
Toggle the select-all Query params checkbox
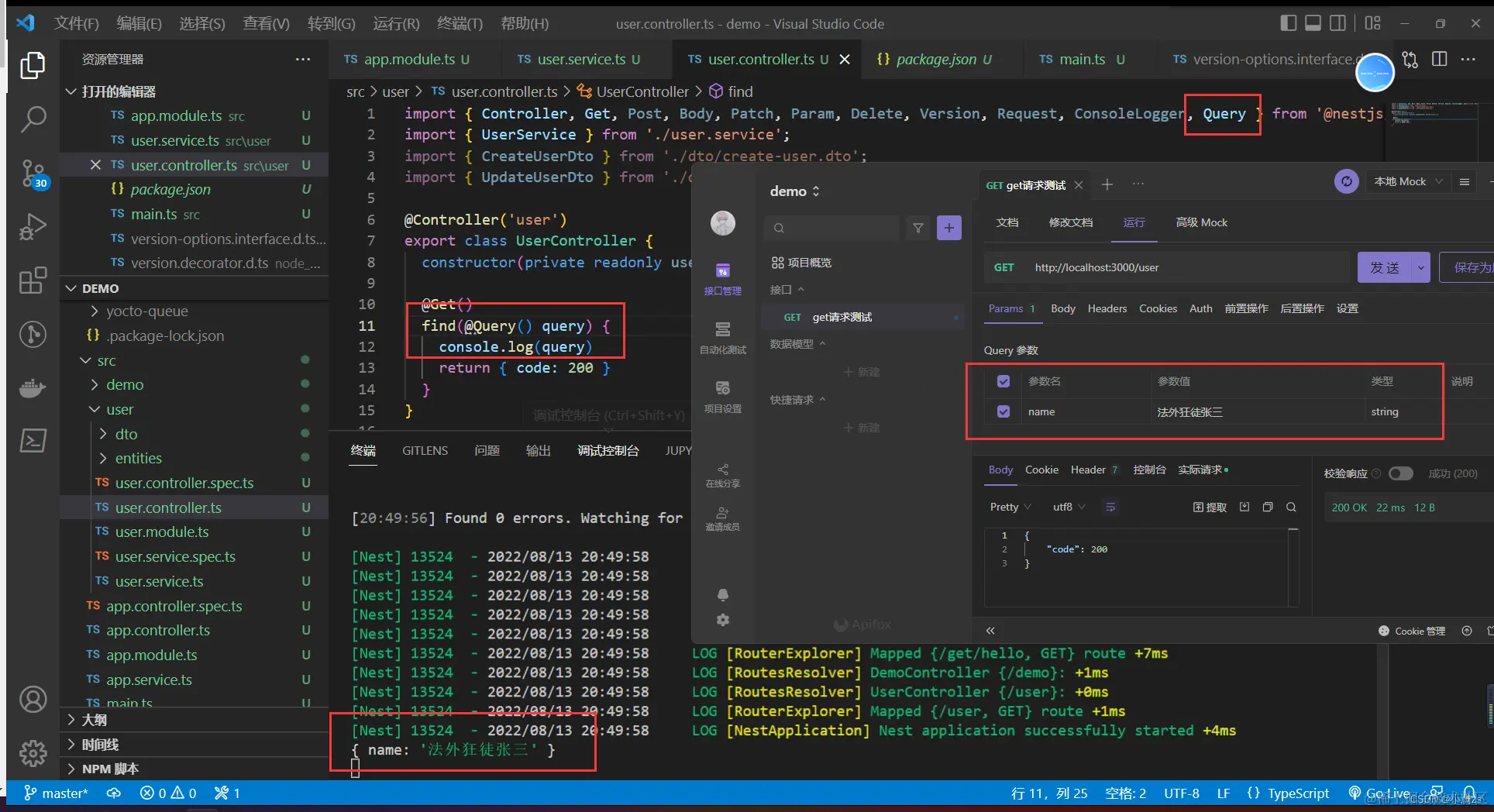pyautogui.click(x=1003, y=381)
